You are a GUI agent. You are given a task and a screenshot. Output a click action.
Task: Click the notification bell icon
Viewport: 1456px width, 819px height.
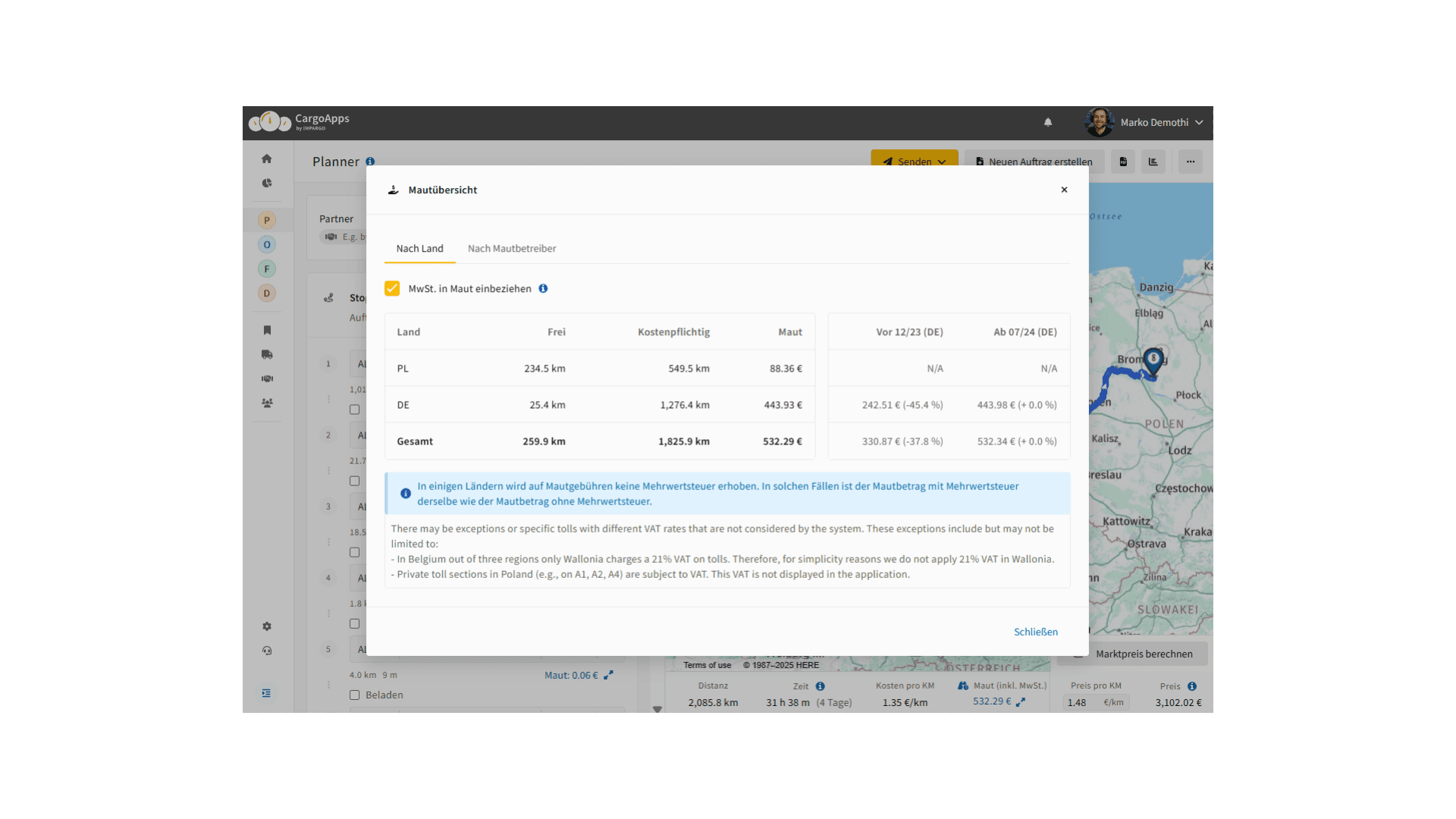(1048, 122)
